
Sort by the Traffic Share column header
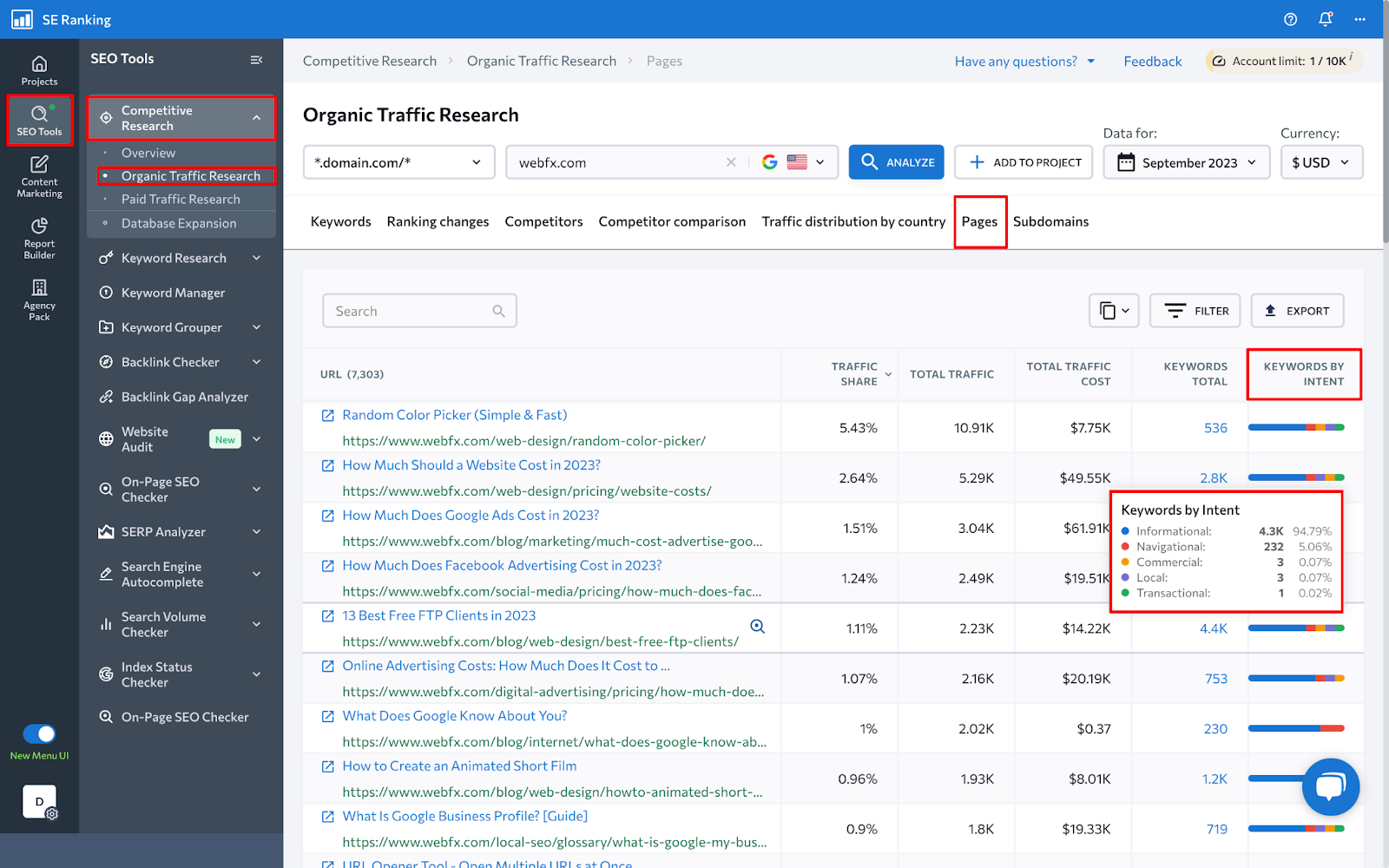(854, 374)
